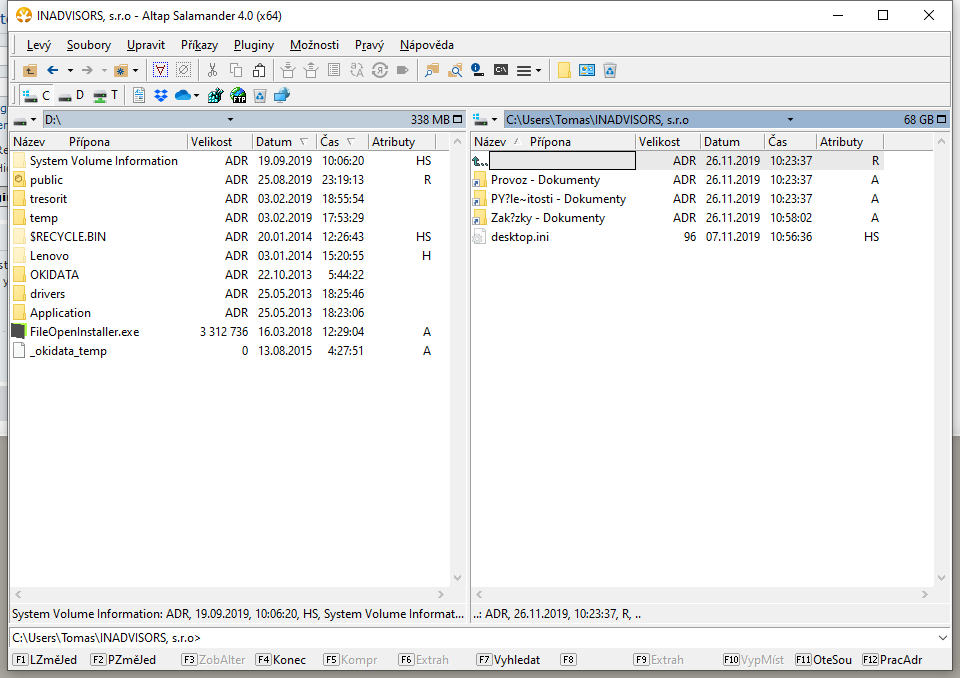Screen dimensions: 960x678
Task: Expand left panel D:\ path history dropdown
Action: tap(230, 119)
